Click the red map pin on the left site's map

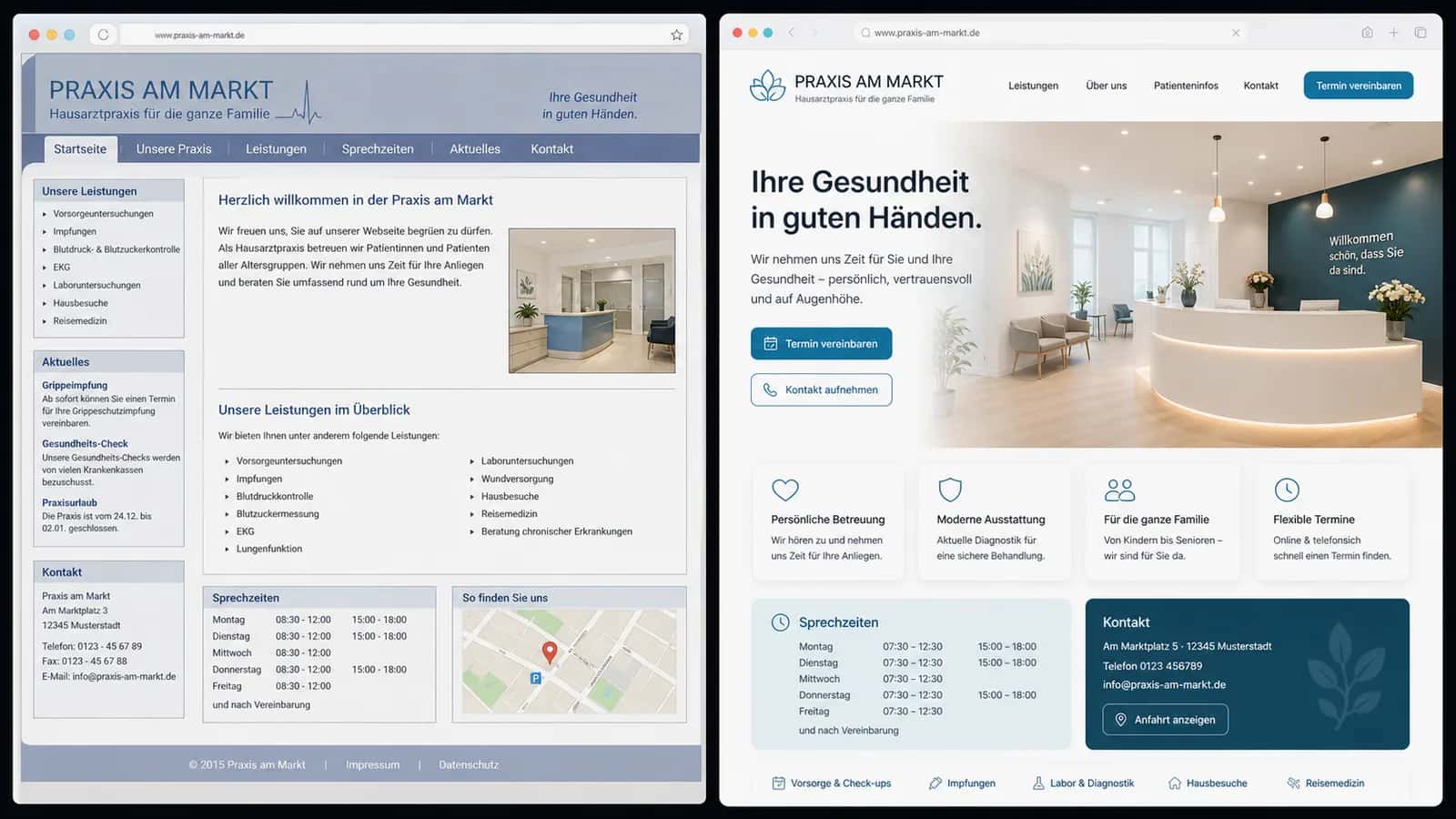pos(550,652)
